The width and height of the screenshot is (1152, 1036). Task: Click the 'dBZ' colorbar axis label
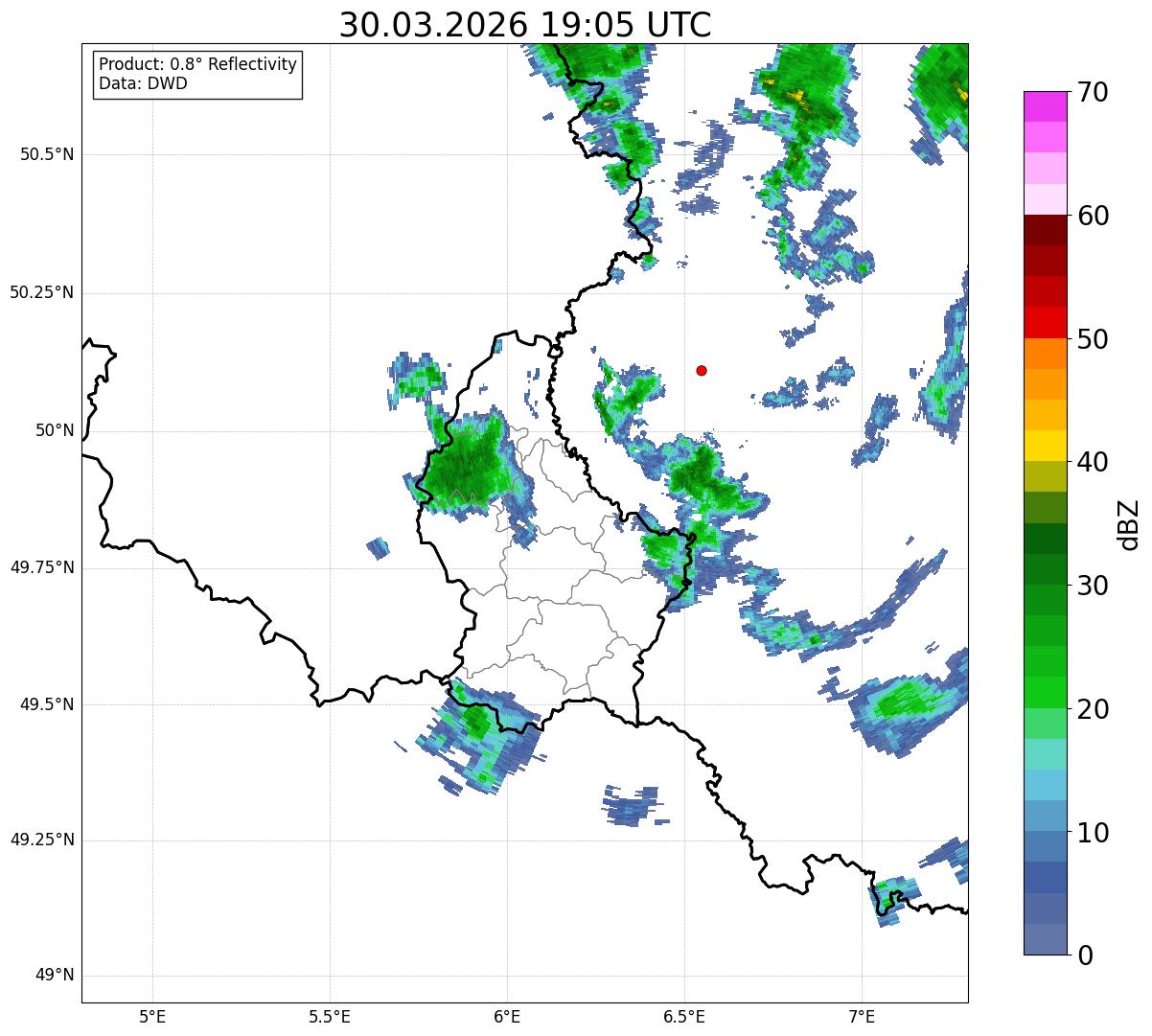pyautogui.click(x=1129, y=524)
